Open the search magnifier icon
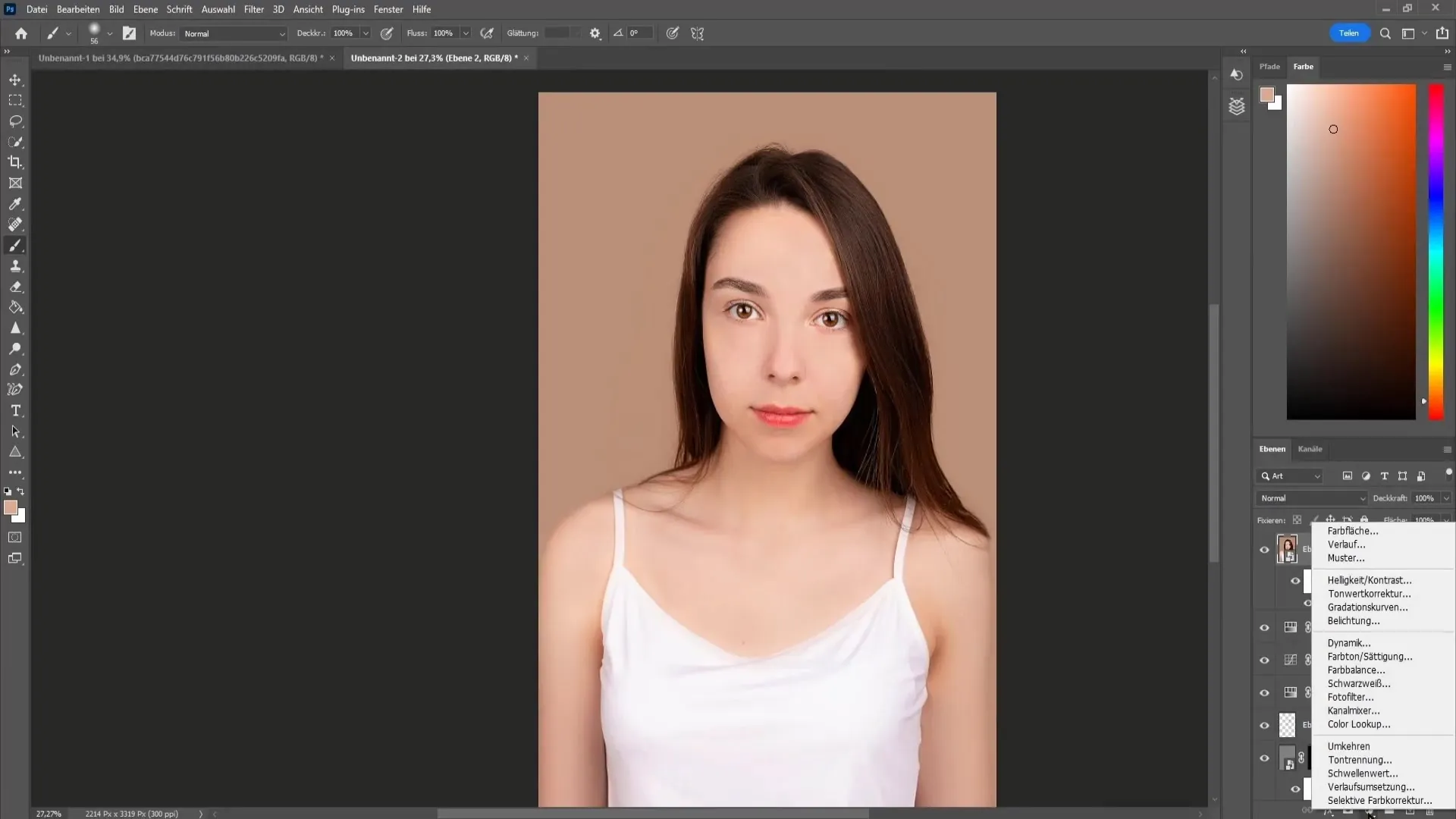Viewport: 1456px width, 819px height. coord(1385,33)
